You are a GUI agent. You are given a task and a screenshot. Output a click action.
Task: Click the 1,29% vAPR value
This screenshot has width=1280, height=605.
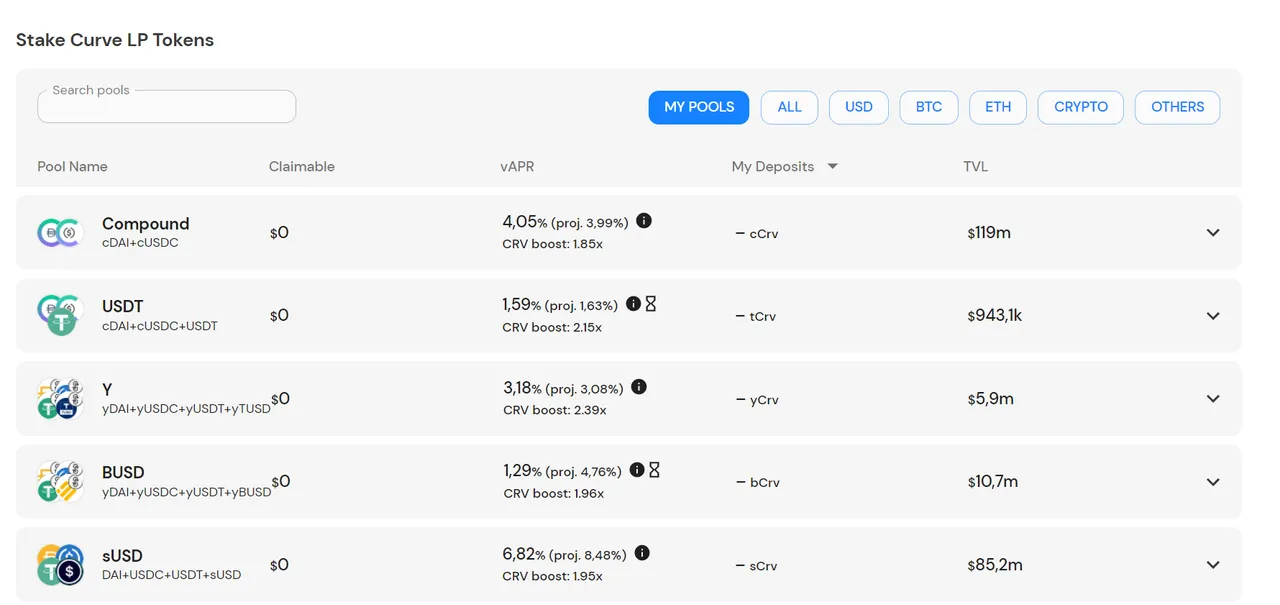pyautogui.click(x=522, y=471)
